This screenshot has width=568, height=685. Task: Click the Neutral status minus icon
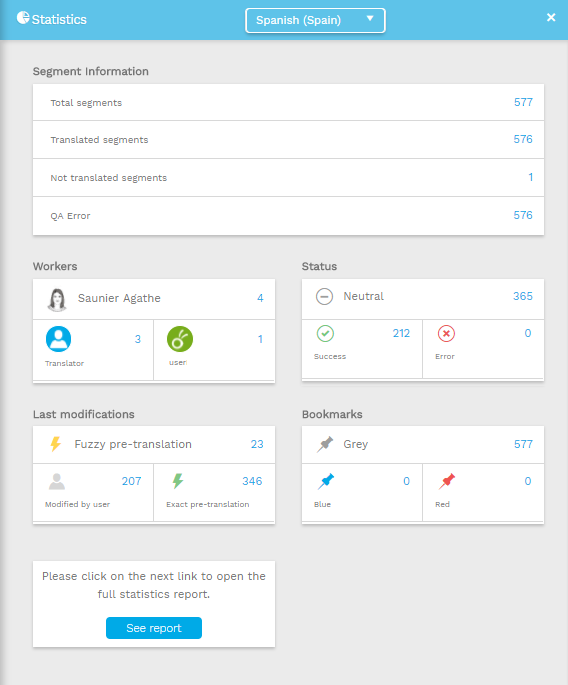[x=324, y=297]
